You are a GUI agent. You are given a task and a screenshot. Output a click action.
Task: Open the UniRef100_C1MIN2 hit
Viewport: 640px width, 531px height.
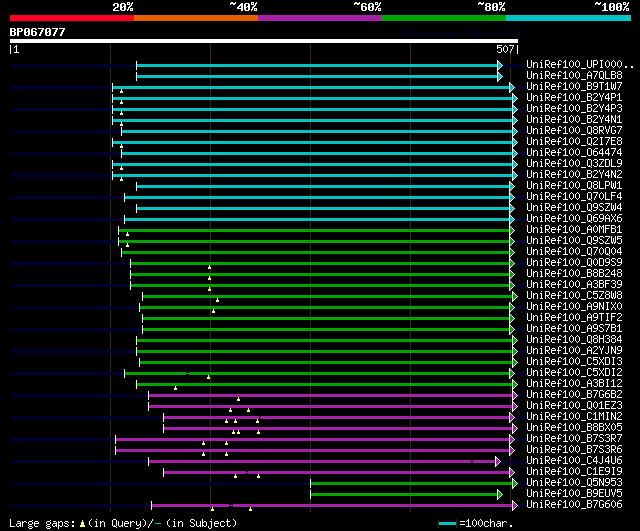click(574, 417)
